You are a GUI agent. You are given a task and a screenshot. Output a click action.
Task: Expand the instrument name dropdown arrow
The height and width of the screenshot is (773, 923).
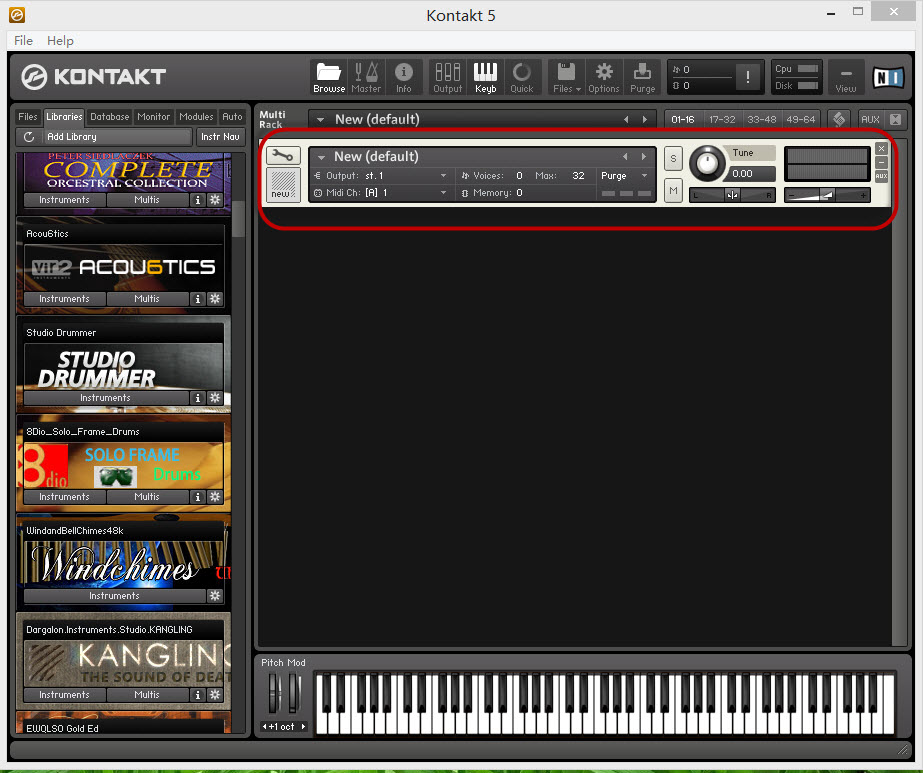coord(321,157)
